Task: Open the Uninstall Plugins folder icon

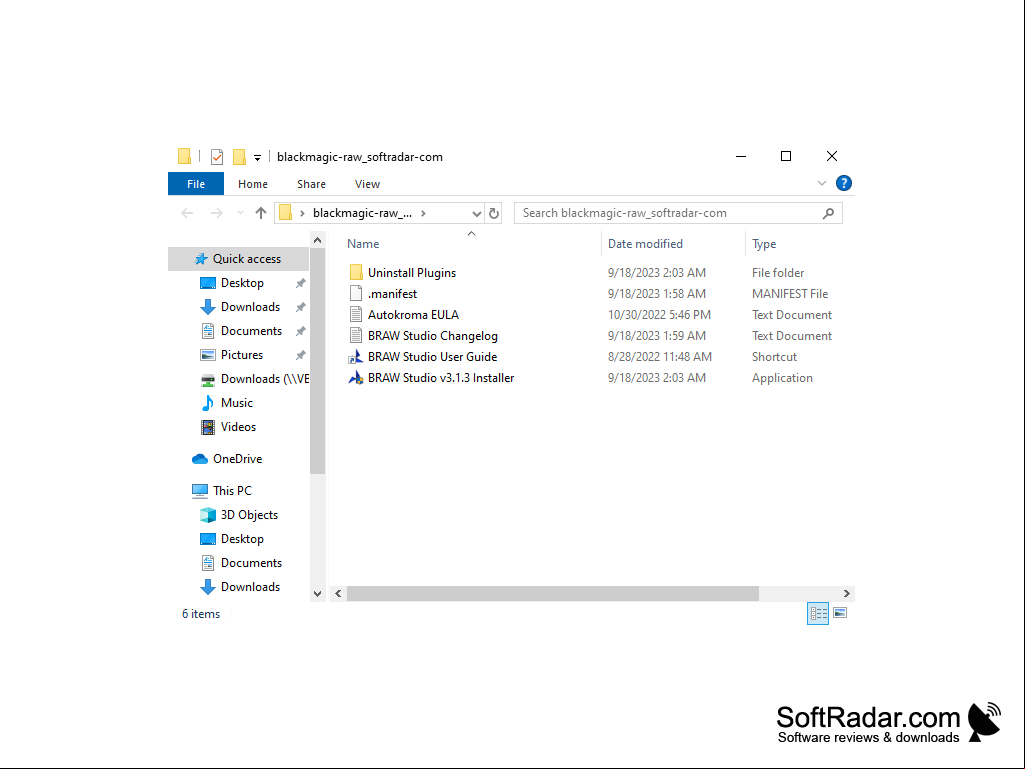Action: pyautogui.click(x=356, y=272)
